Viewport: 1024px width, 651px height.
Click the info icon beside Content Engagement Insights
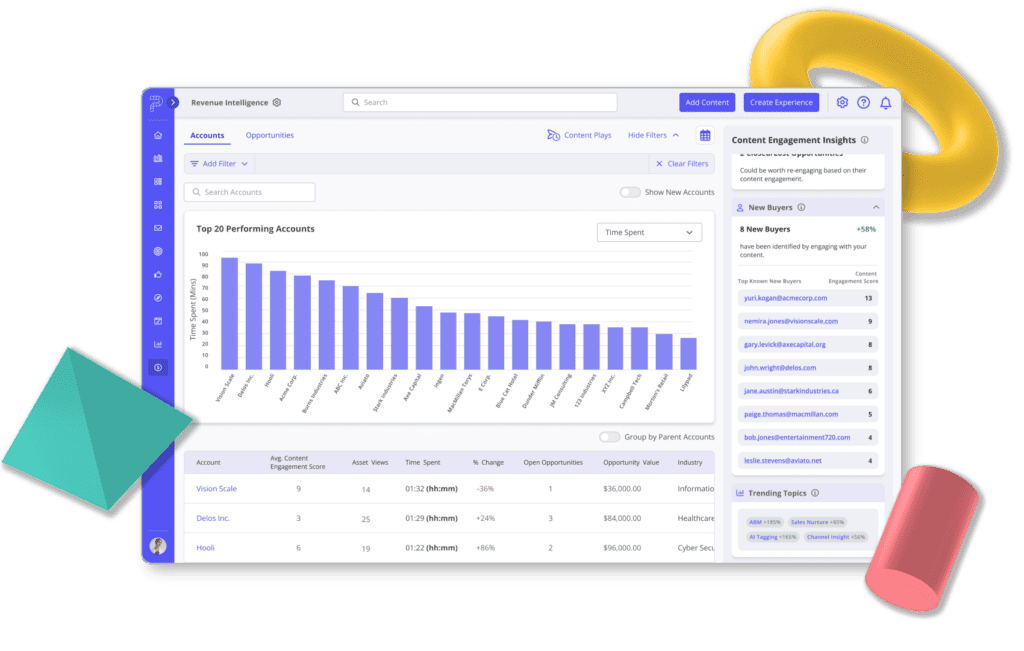tap(864, 139)
